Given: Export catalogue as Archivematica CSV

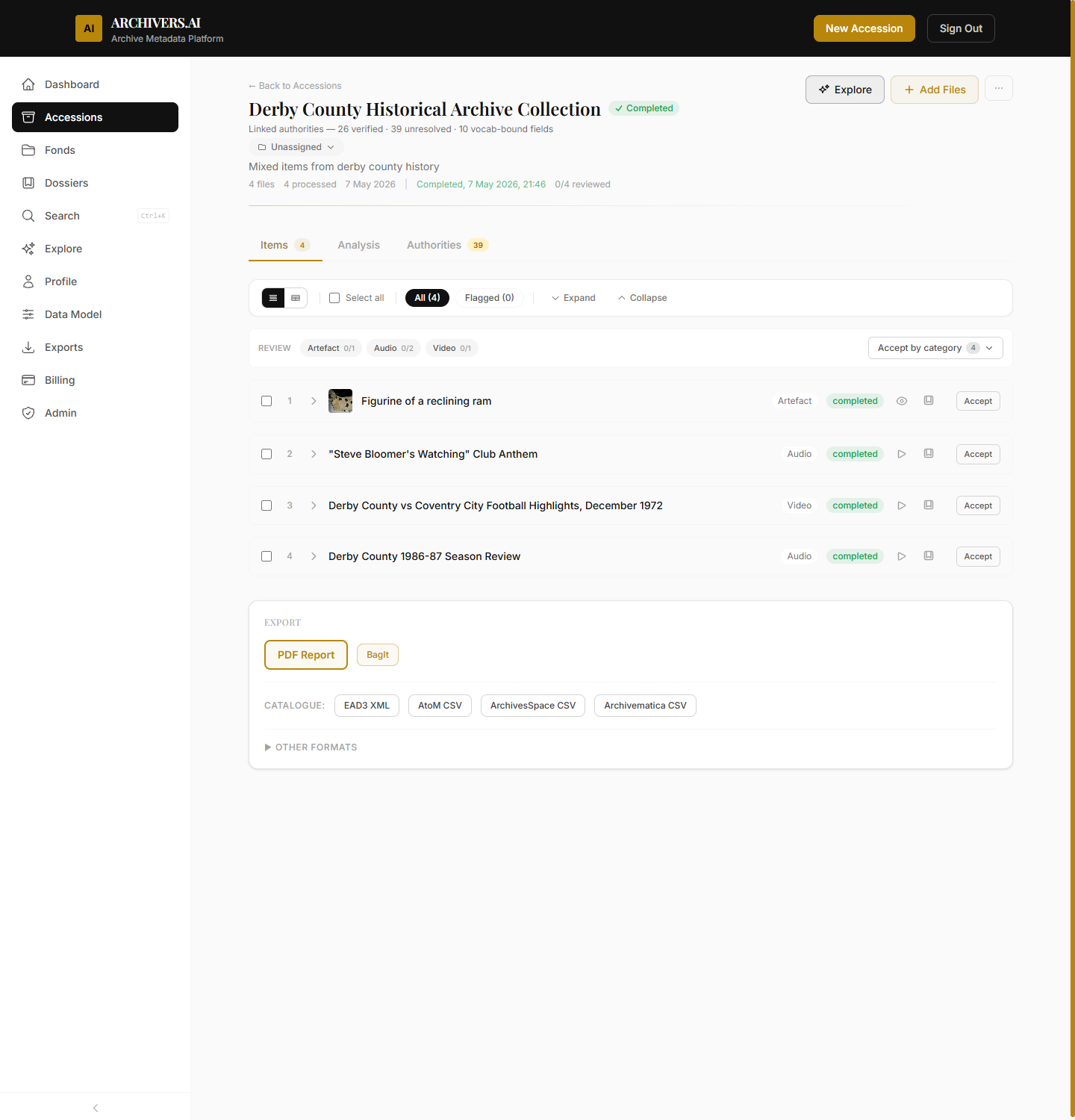Looking at the screenshot, I should tap(645, 706).
